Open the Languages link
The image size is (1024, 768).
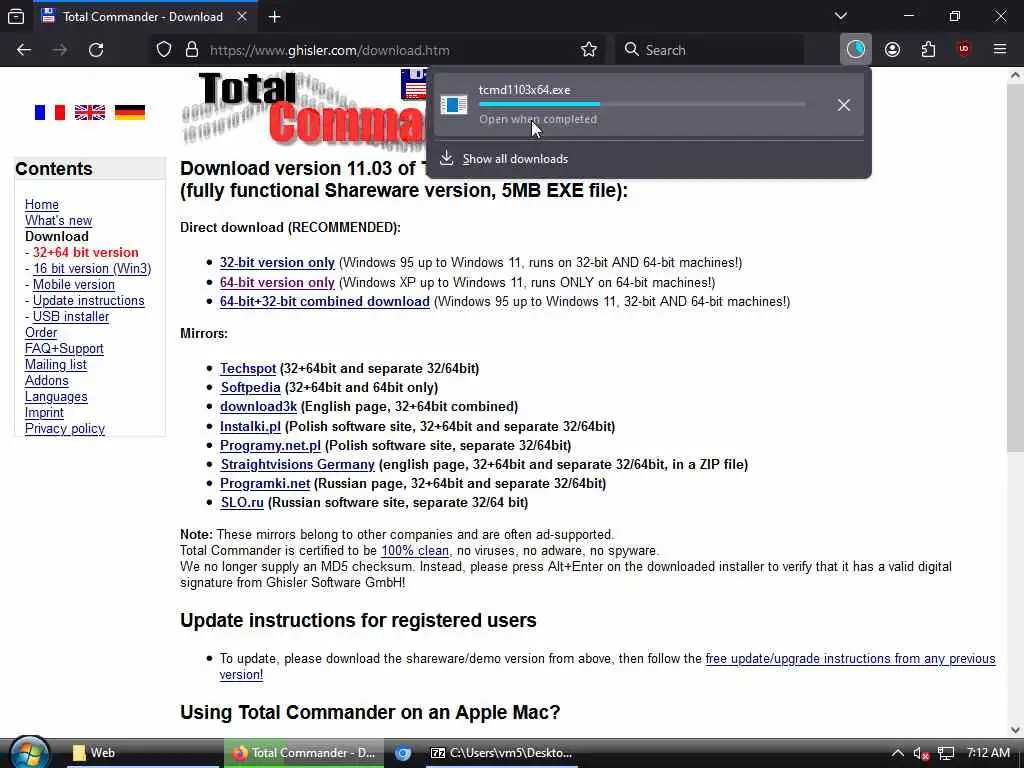(x=56, y=396)
